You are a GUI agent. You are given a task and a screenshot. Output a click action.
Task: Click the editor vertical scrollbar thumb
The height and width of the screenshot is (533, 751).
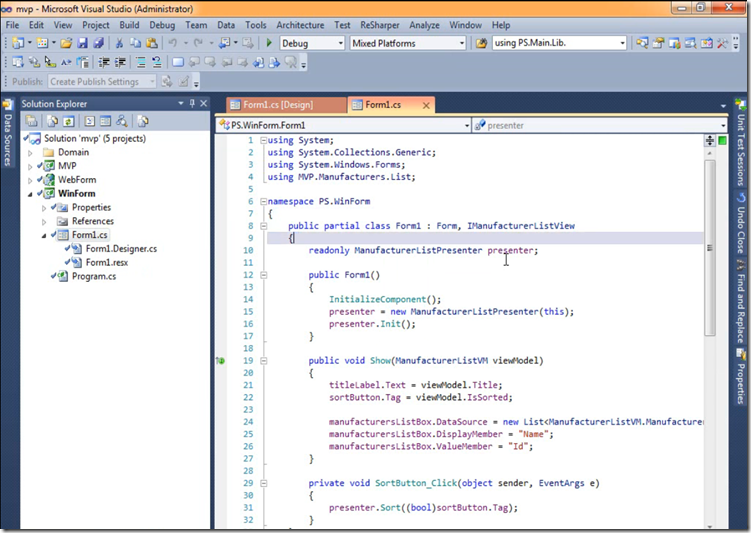coord(710,248)
